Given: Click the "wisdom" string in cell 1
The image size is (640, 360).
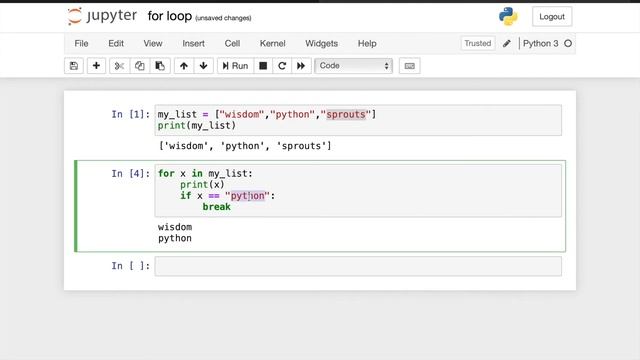Looking at the screenshot, I should tap(242, 114).
